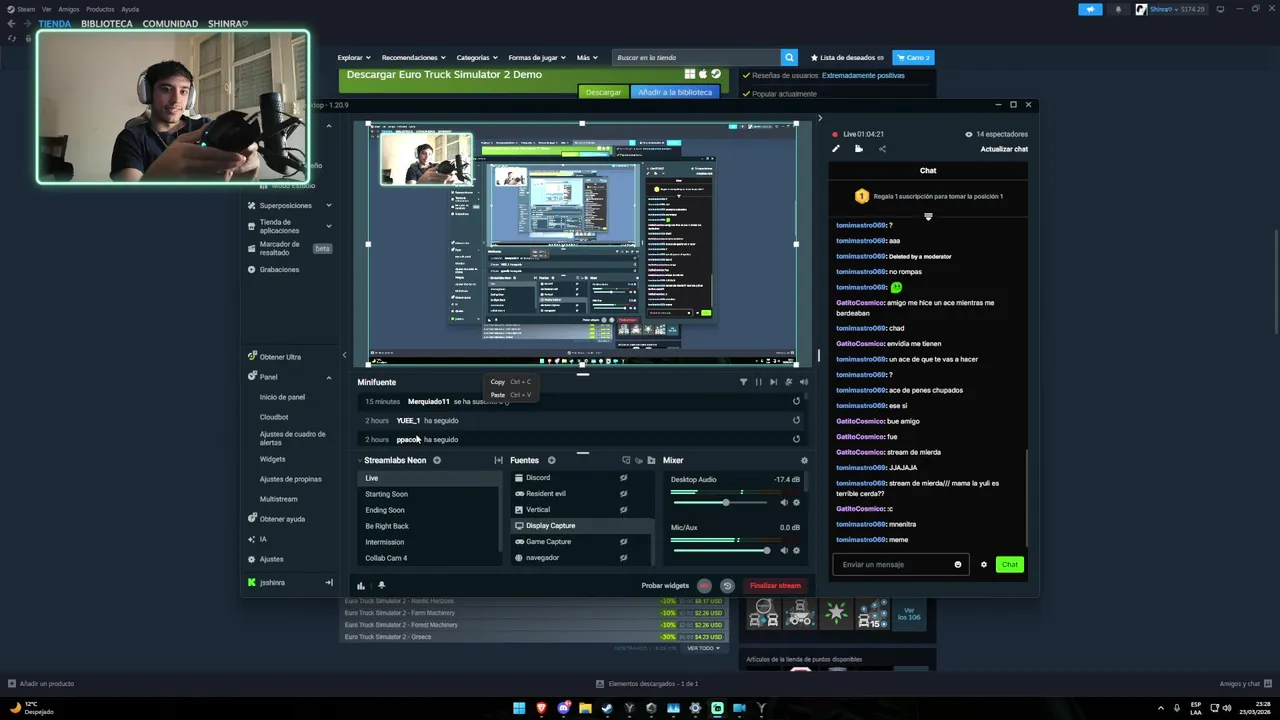Click the Buscar en la tienda field

click(696, 58)
